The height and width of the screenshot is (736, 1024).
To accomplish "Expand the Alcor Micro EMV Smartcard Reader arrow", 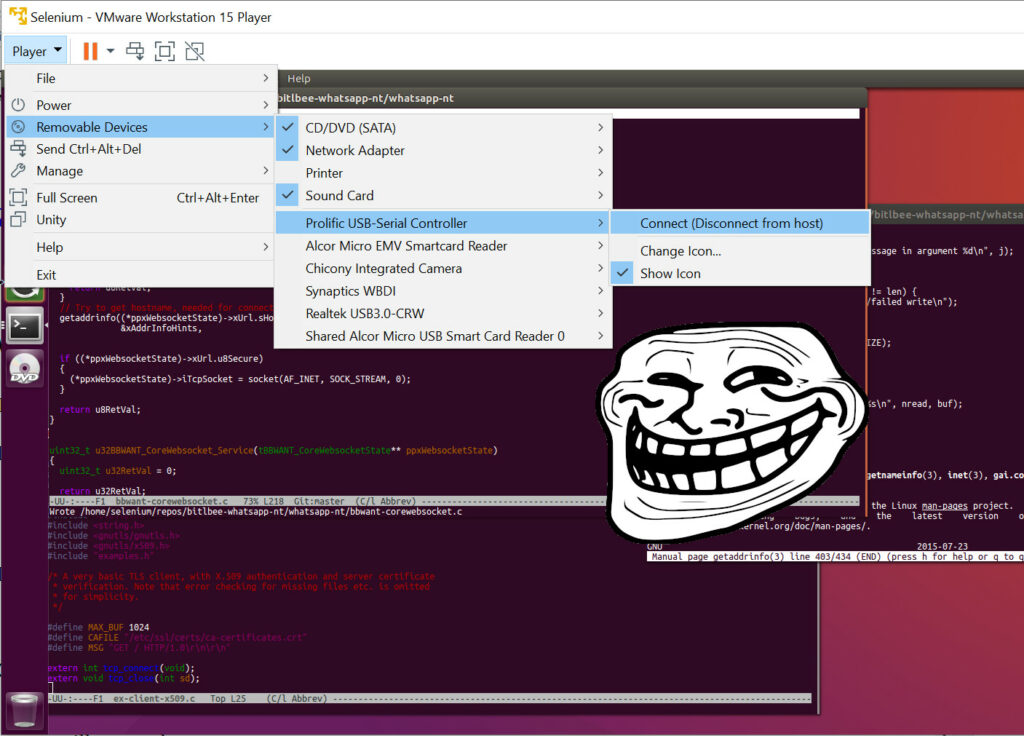I will pyautogui.click(x=601, y=246).
